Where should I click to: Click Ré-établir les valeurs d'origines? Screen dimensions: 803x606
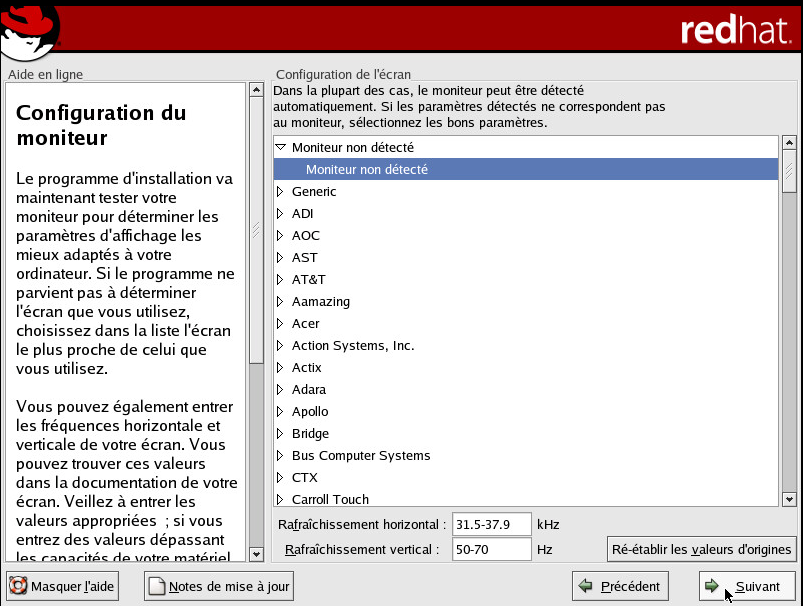pyautogui.click(x=701, y=549)
